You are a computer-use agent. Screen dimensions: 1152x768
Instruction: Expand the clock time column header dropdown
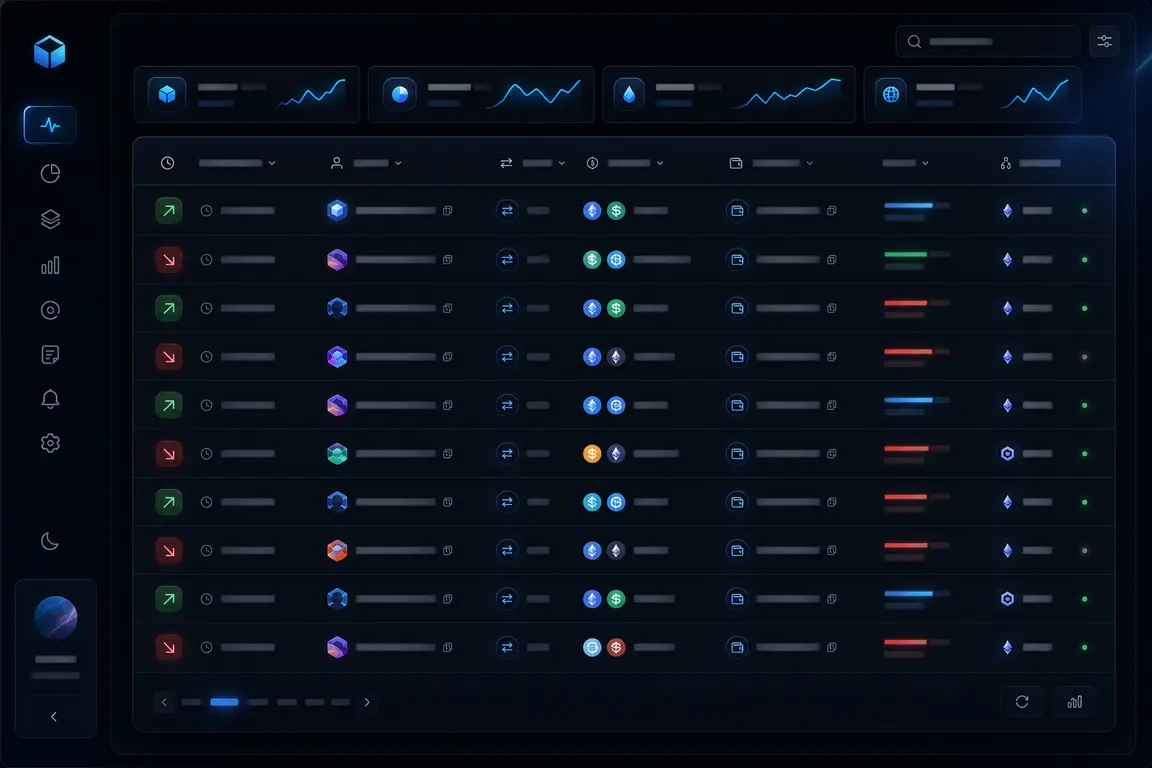point(272,163)
